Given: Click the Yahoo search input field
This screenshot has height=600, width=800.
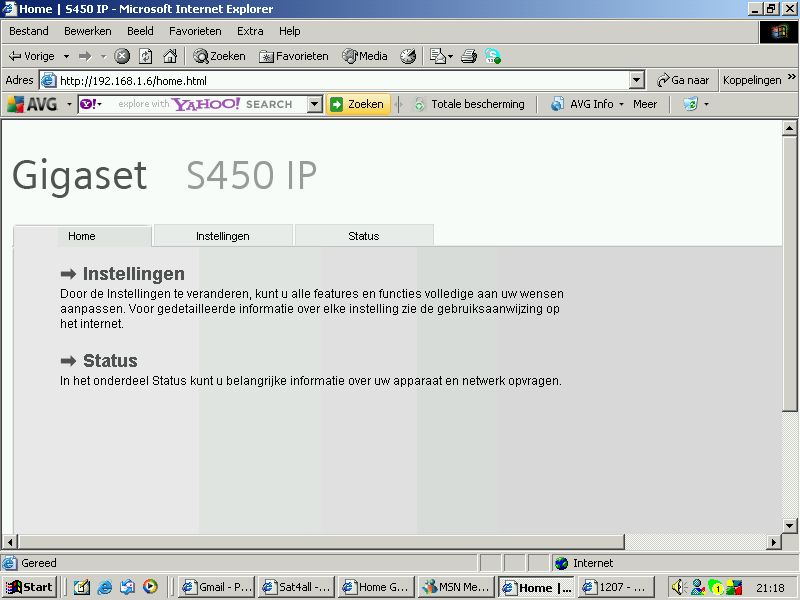Looking at the screenshot, I should [206, 104].
